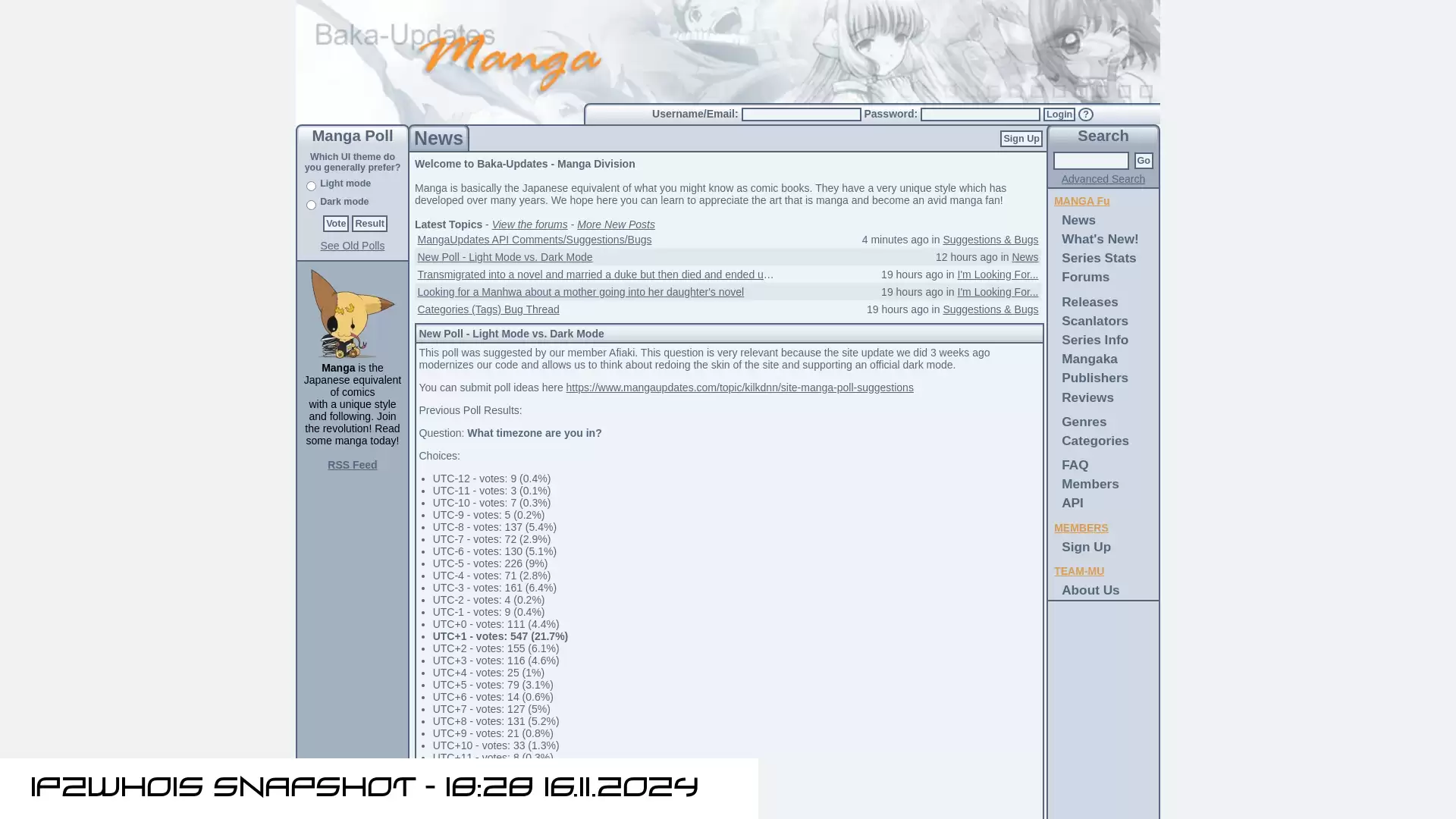Click the Baka-Updates Manga logo
This screenshot has height=819, width=1456.
tap(457, 57)
